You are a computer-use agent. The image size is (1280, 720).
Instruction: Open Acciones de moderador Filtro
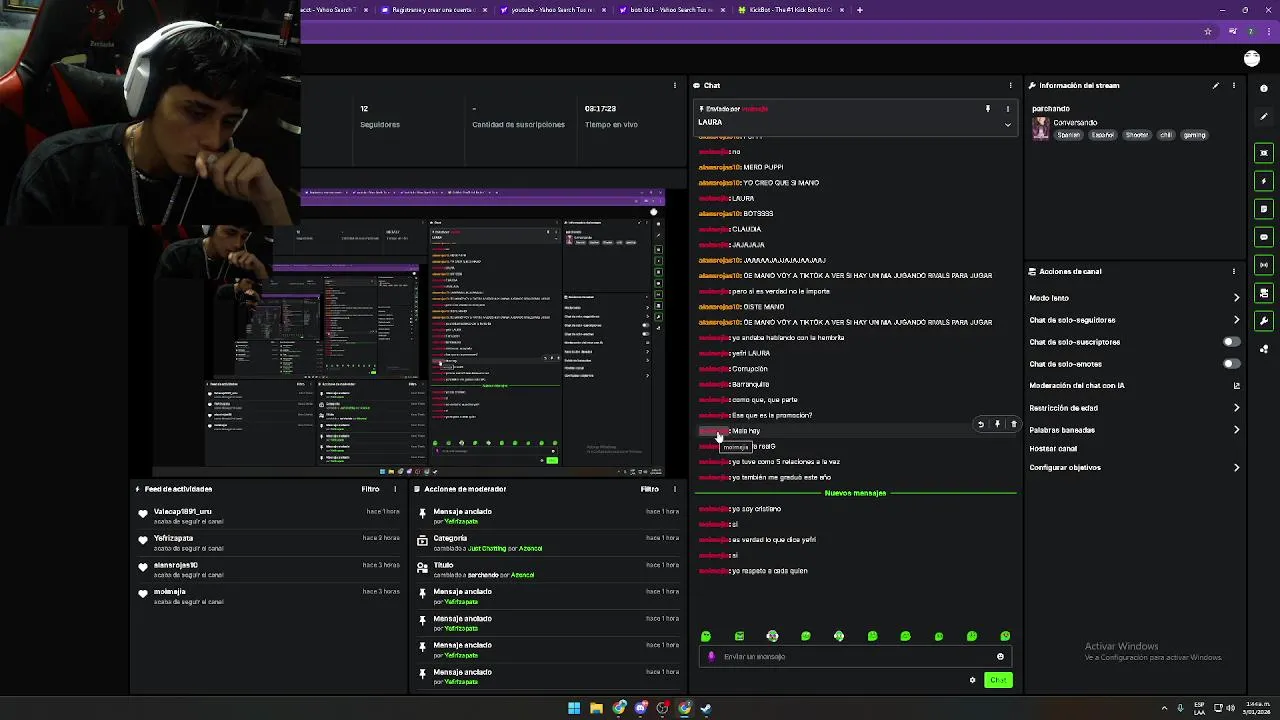(x=649, y=489)
